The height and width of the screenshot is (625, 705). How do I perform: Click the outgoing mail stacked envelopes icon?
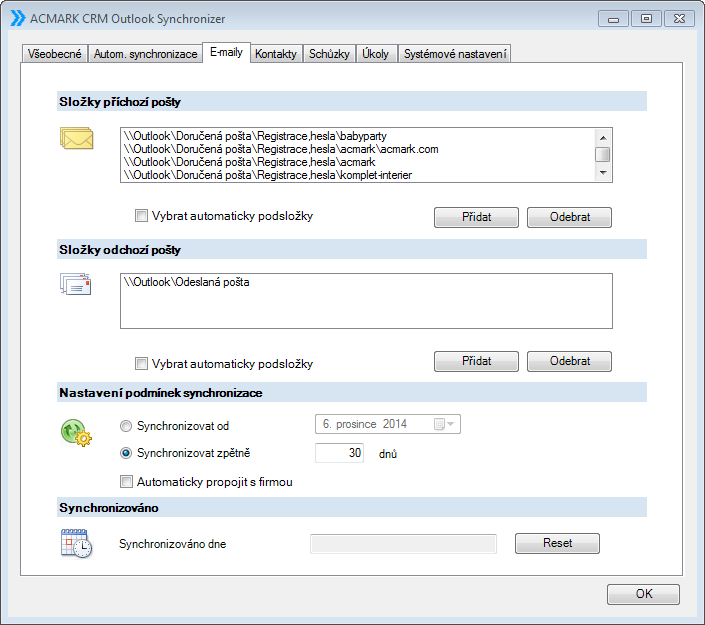click(76, 284)
